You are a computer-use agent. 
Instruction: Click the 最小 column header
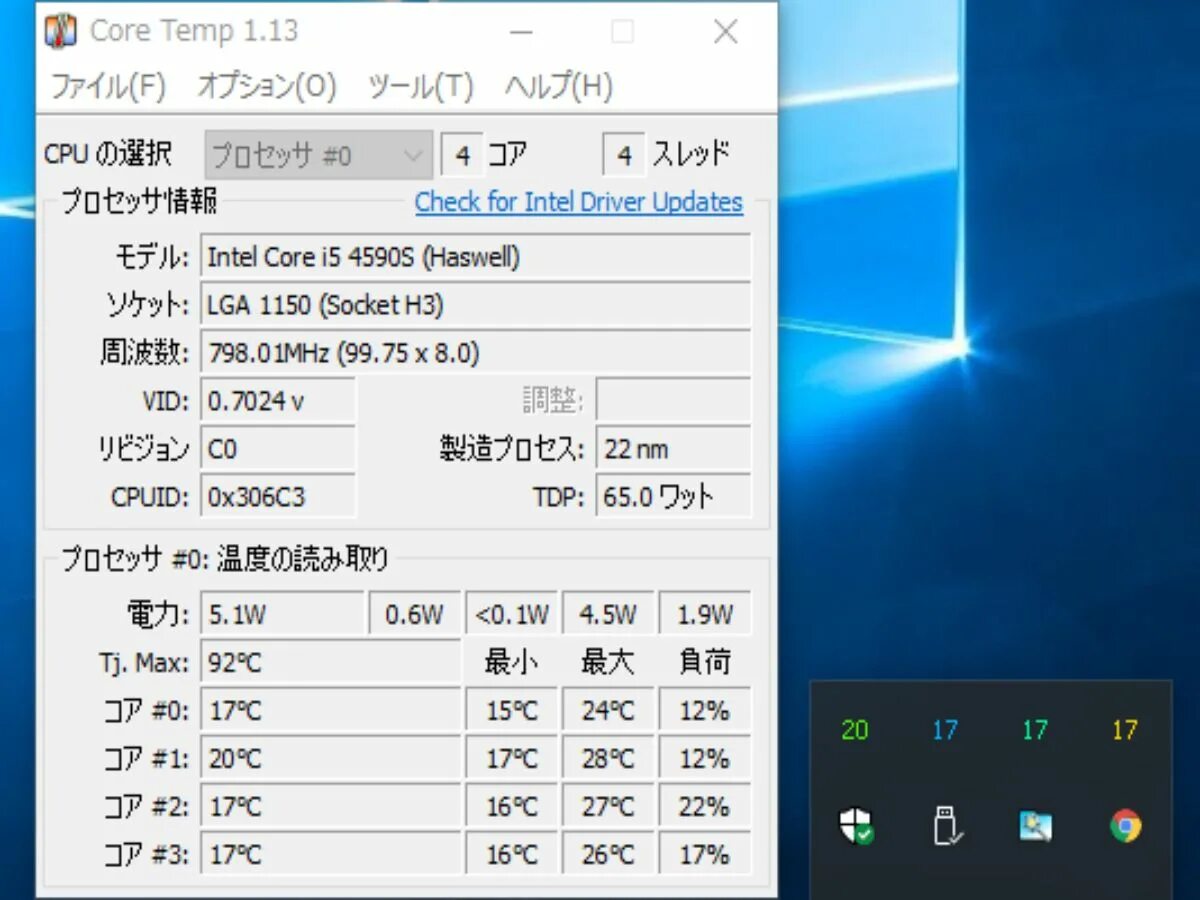pyautogui.click(x=511, y=662)
